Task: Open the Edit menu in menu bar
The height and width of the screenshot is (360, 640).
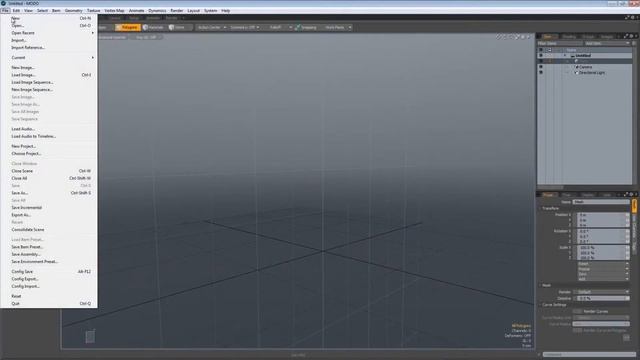Action: (x=16, y=11)
